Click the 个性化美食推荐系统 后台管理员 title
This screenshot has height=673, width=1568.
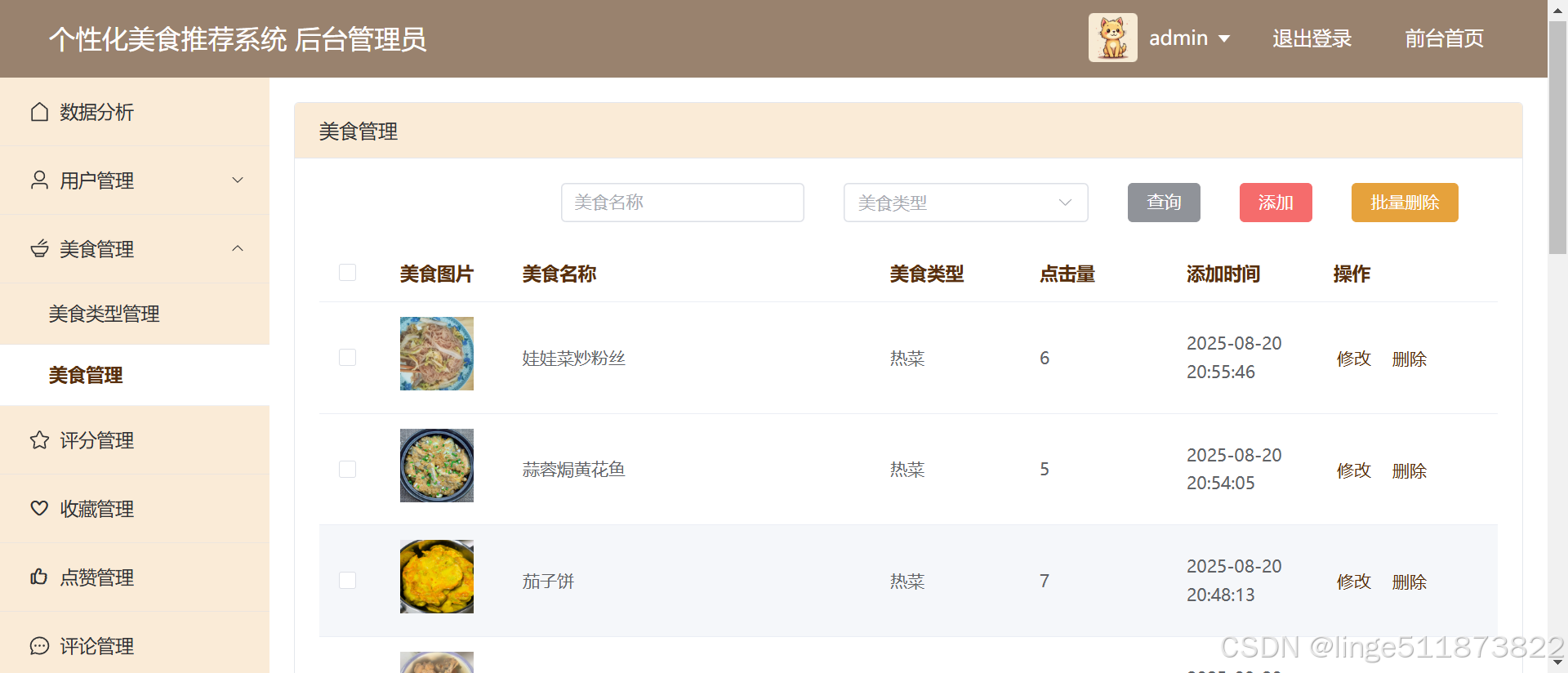pos(238,39)
